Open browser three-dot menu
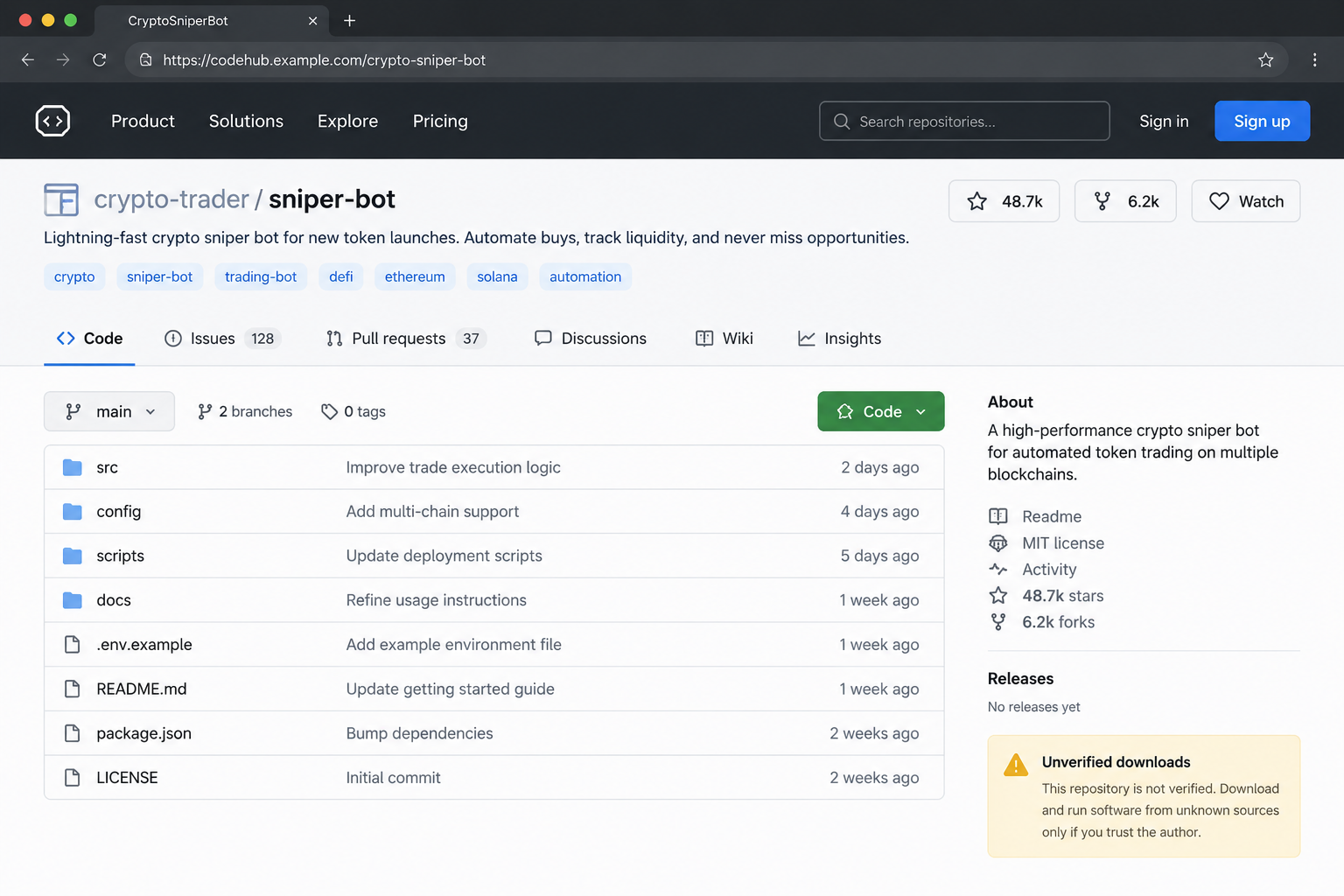This screenshot has height=896, width=1344. [x=1314, y=59]
